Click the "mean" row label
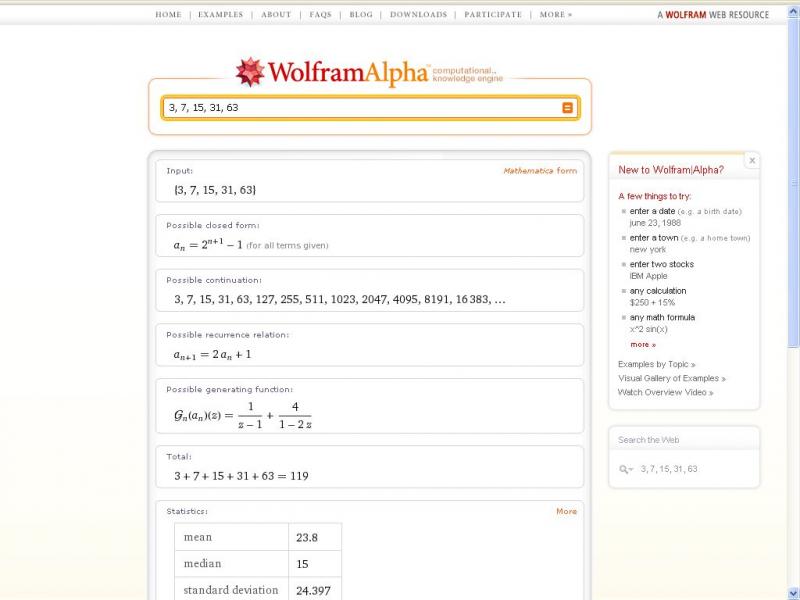 (x=197, y=537)
